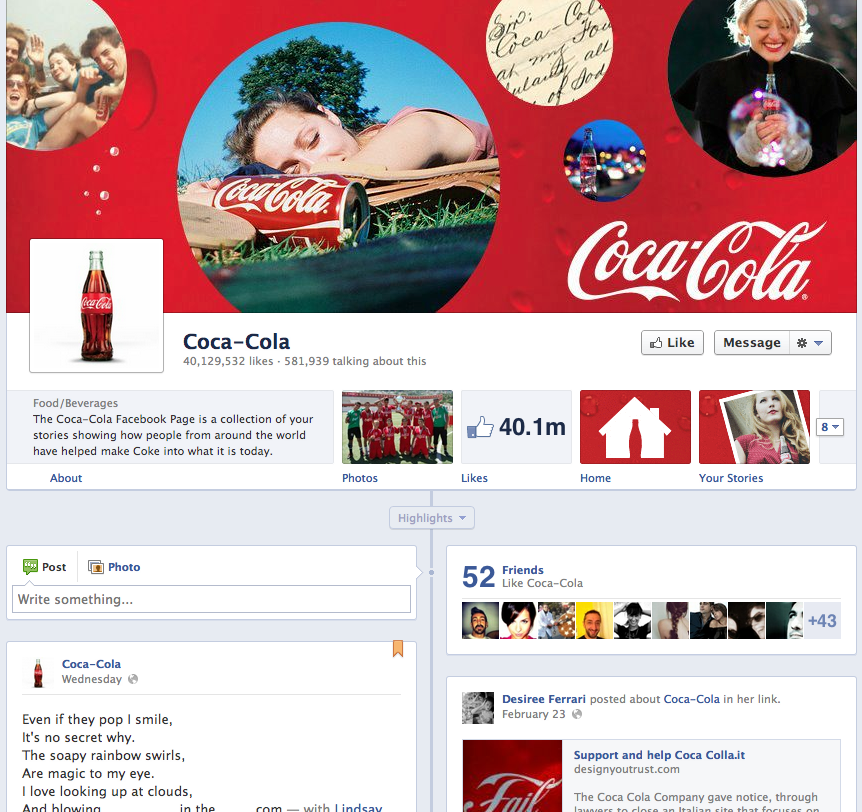This screenshot has width=862, height=812.
Task: Open the Wednesday post timestamp
Action: pos(92,679)
